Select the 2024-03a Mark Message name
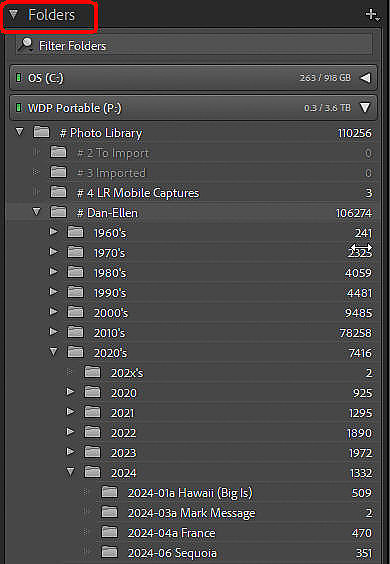The height and width of the screenshot is (564, 390). coord(192,513)
